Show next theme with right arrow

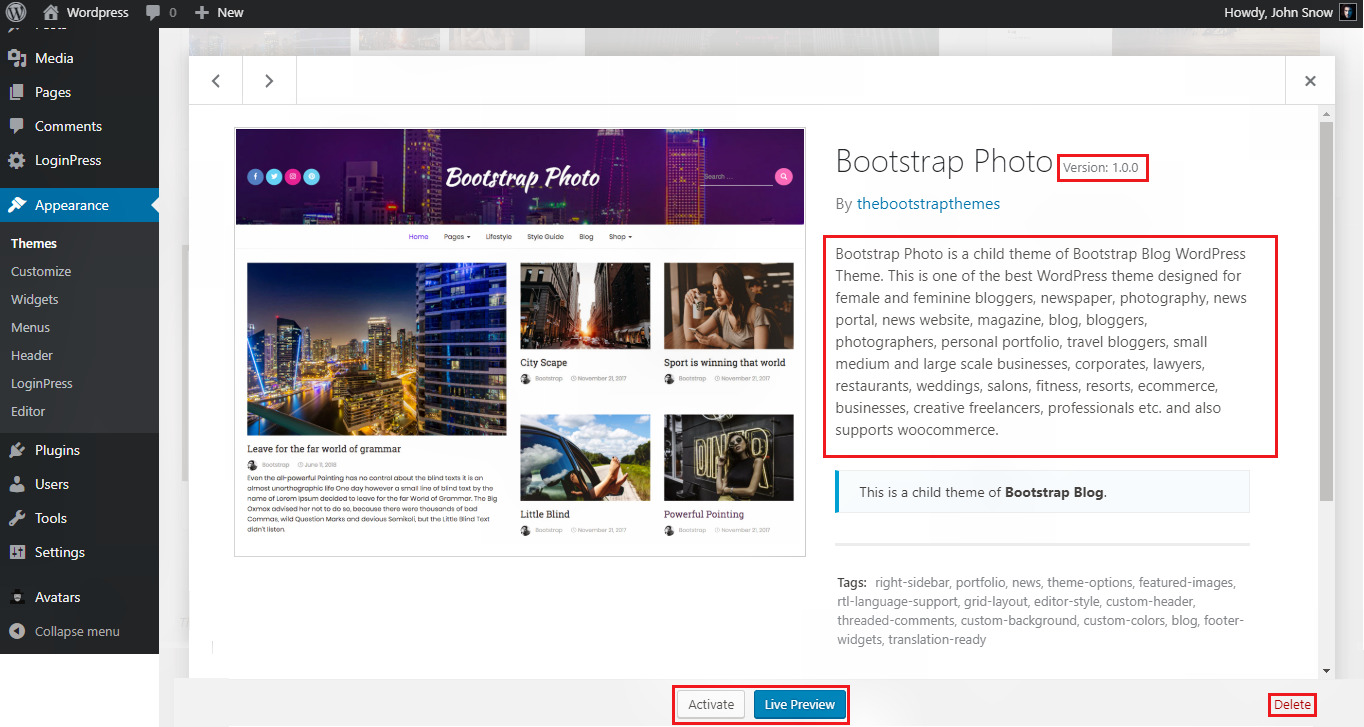(x=269, y=81)
